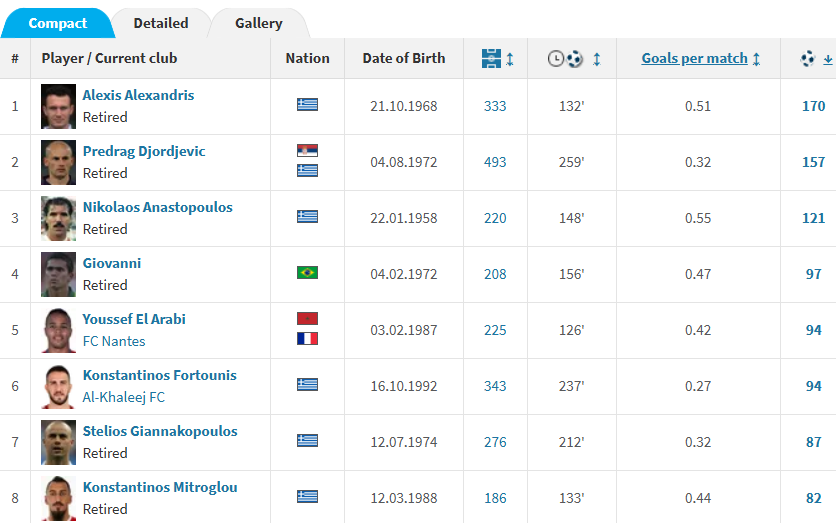Click Morocco flag for Youssef El Arabi
This screenshot has width=836, height=523.
coord(307,319)
